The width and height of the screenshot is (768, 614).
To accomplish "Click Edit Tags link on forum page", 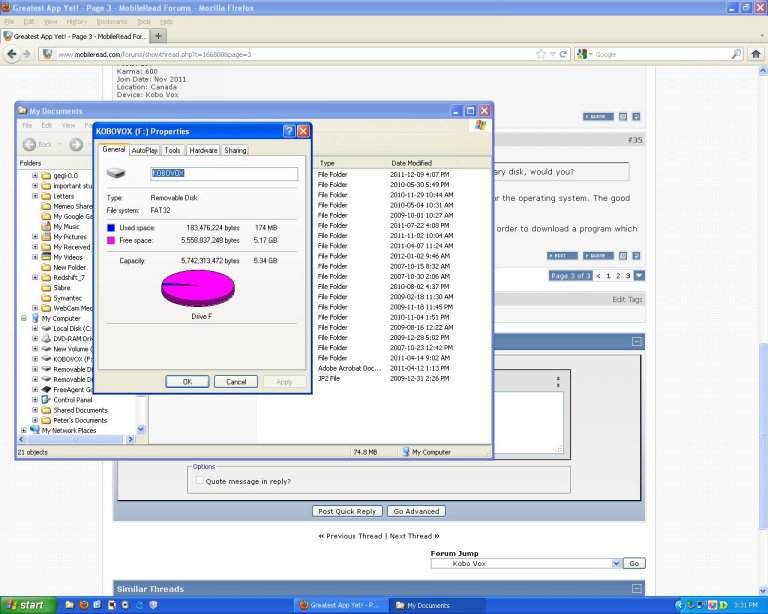I will point(627,299).
